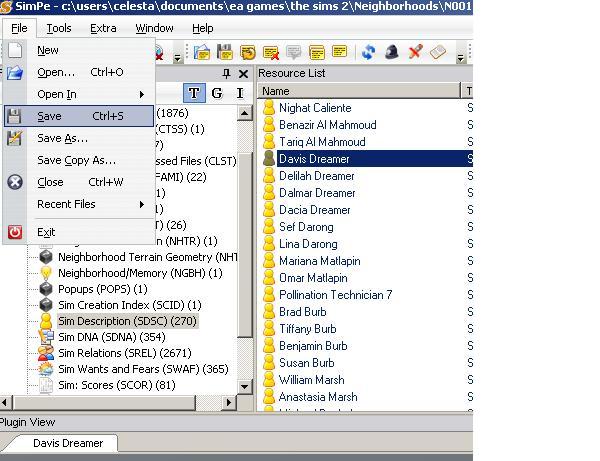Select Delilah Dreamer in Resource List
This screenshot has width=600, height=461.
[x=316, y=176]
